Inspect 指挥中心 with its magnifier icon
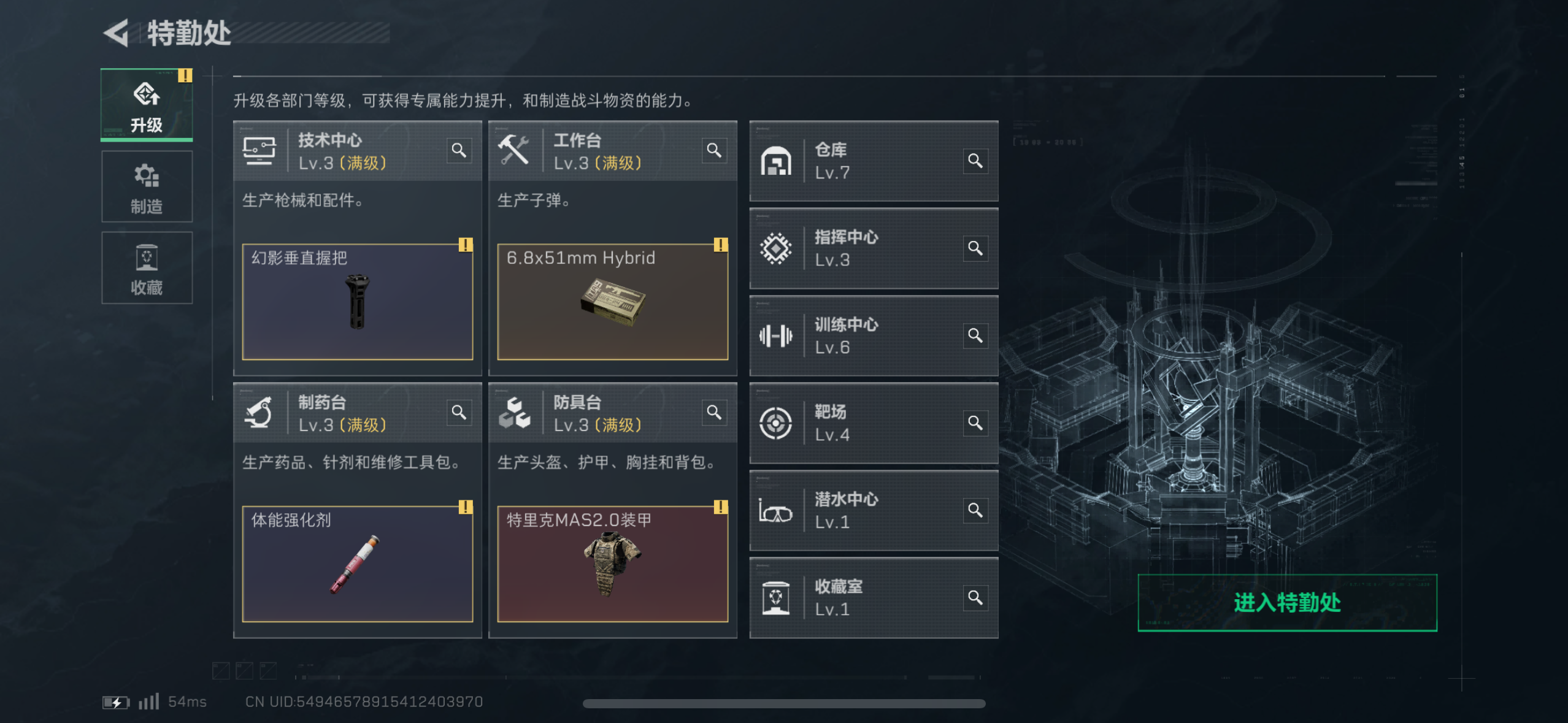Screen dimensions: 1568x723 (x=975, y=248)
